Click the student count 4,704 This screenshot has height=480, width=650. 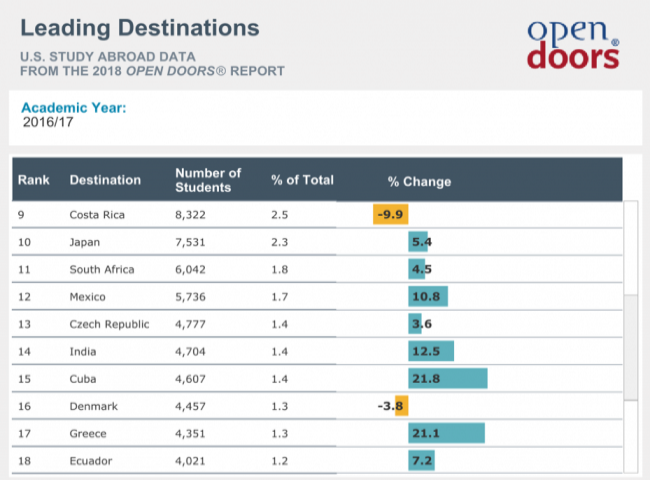190,352
